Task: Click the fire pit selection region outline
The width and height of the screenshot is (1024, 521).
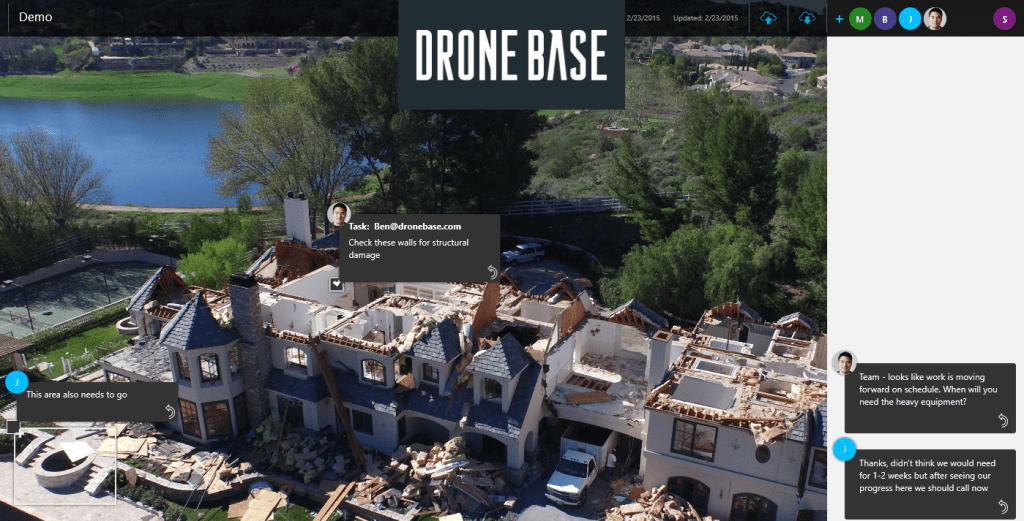Action: tap(64, 466)
